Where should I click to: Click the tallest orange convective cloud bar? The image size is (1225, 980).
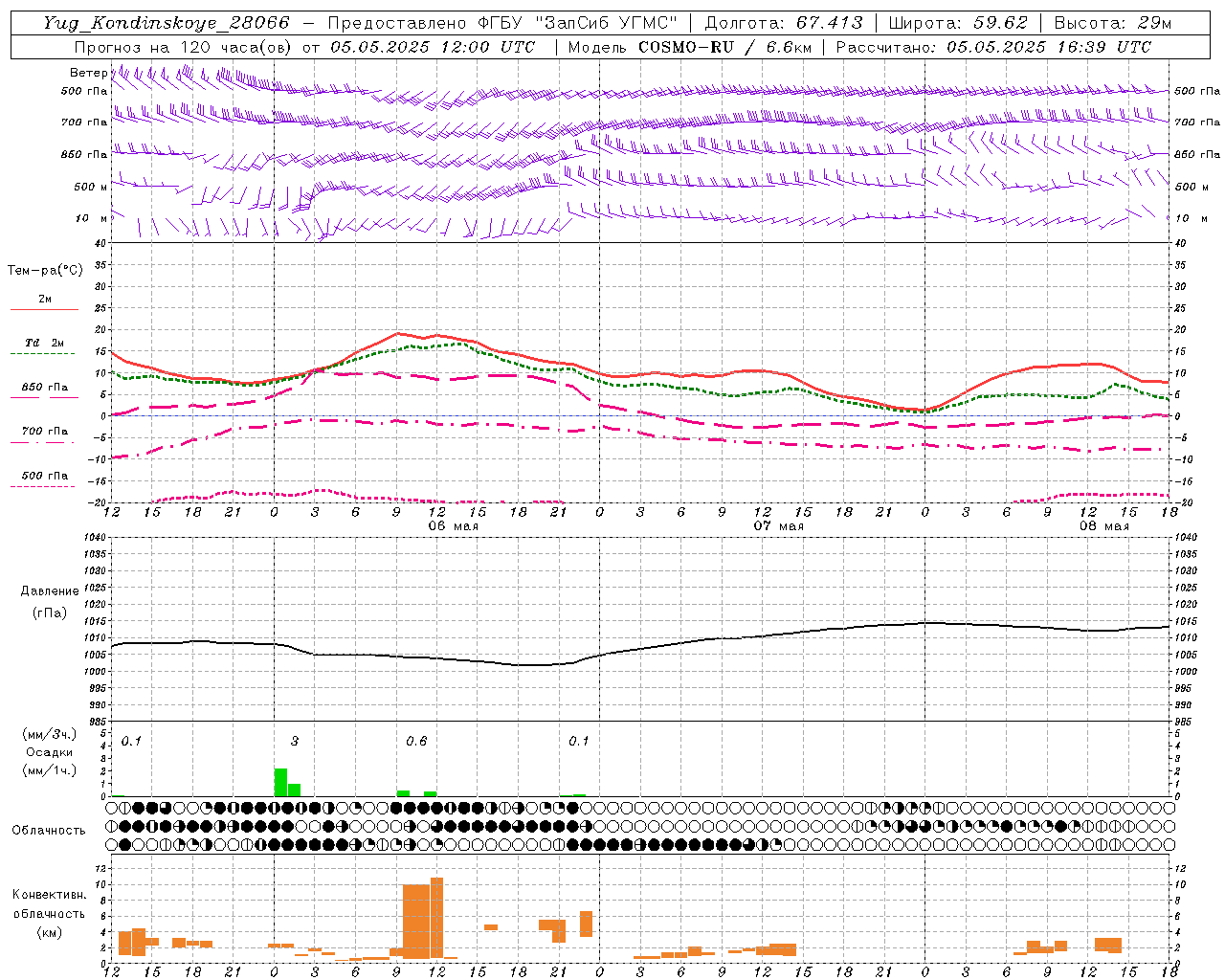436,918
